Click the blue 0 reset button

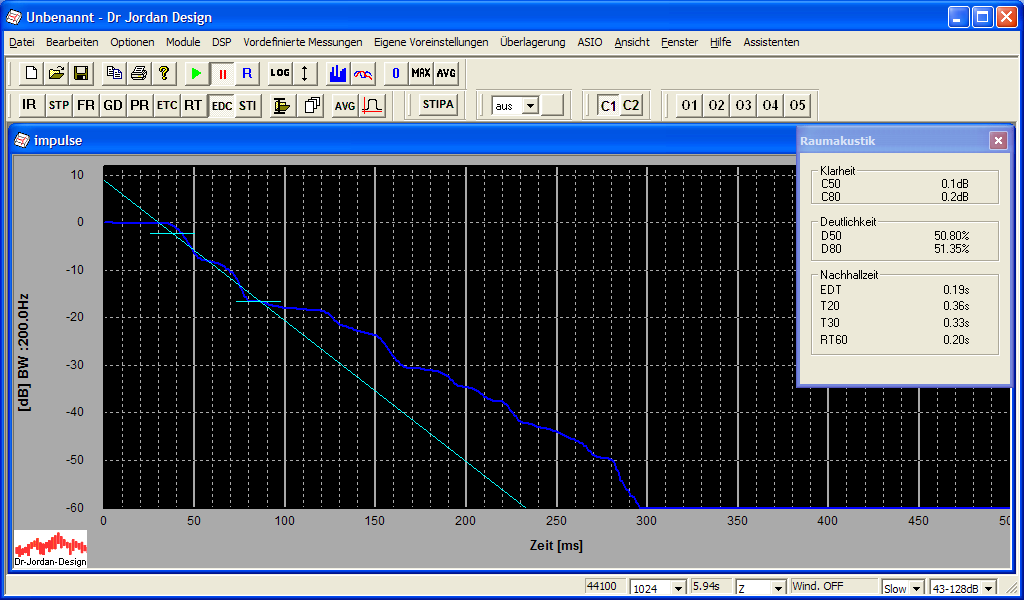point(396,73)
